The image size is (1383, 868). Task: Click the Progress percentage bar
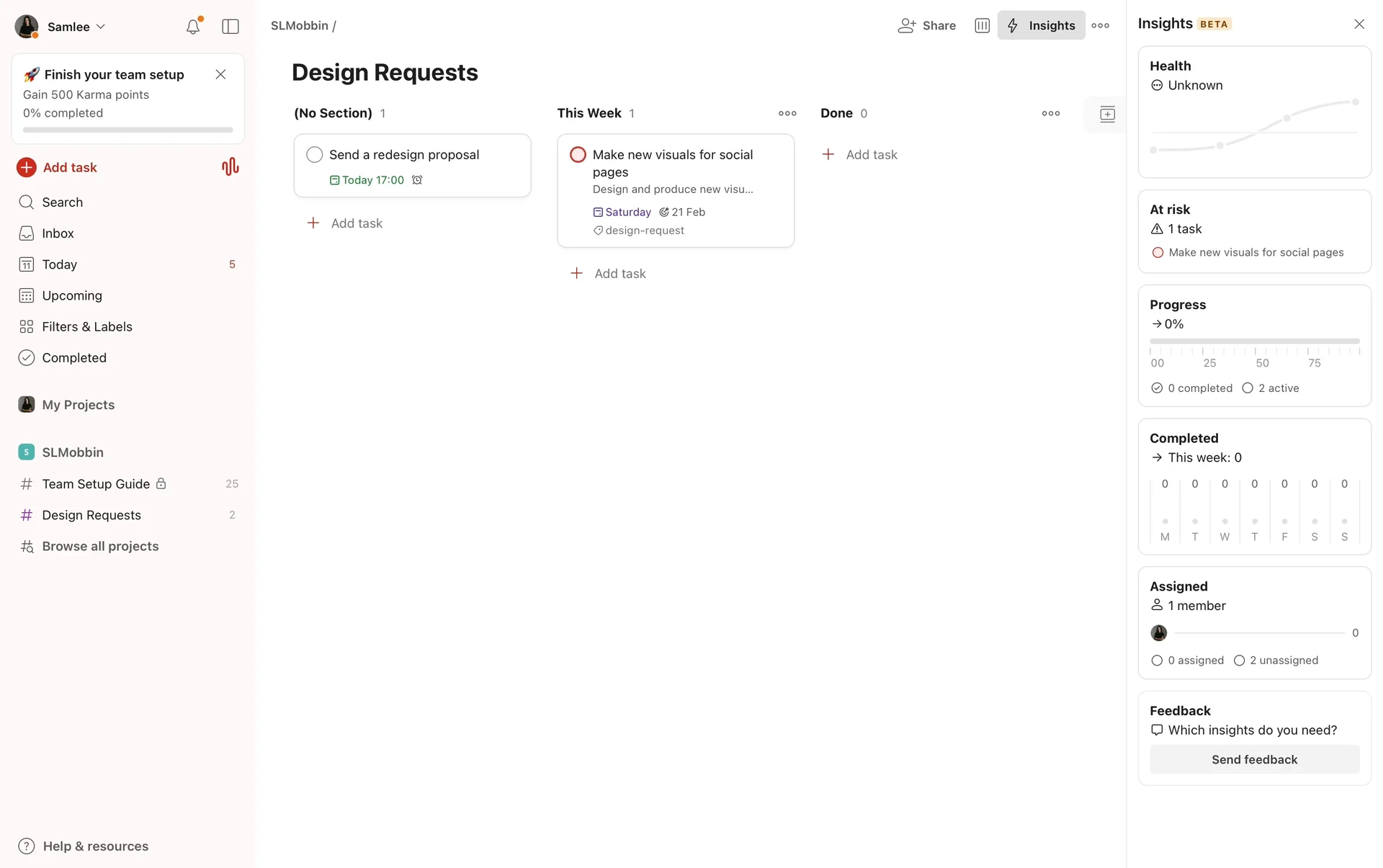click(x=1254, y=341)
